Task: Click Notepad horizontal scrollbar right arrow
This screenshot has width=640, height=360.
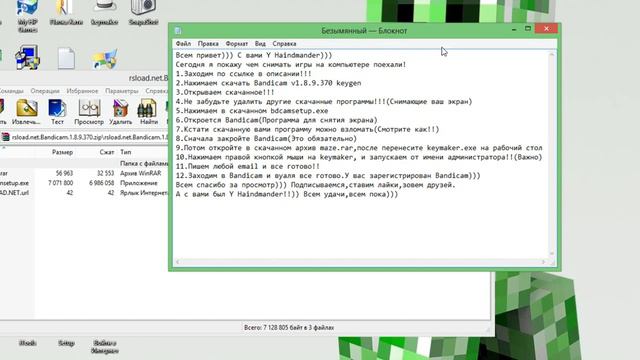Action: (x=544, y=262)
